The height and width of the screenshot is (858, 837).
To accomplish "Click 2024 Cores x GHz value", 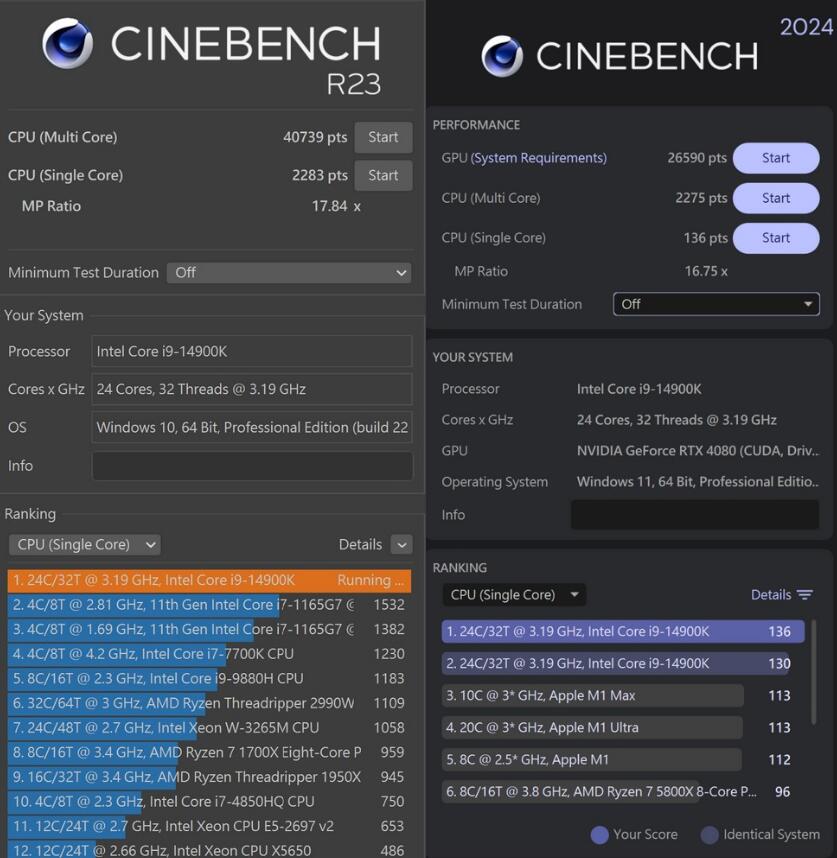I will [x=677, y=420].
